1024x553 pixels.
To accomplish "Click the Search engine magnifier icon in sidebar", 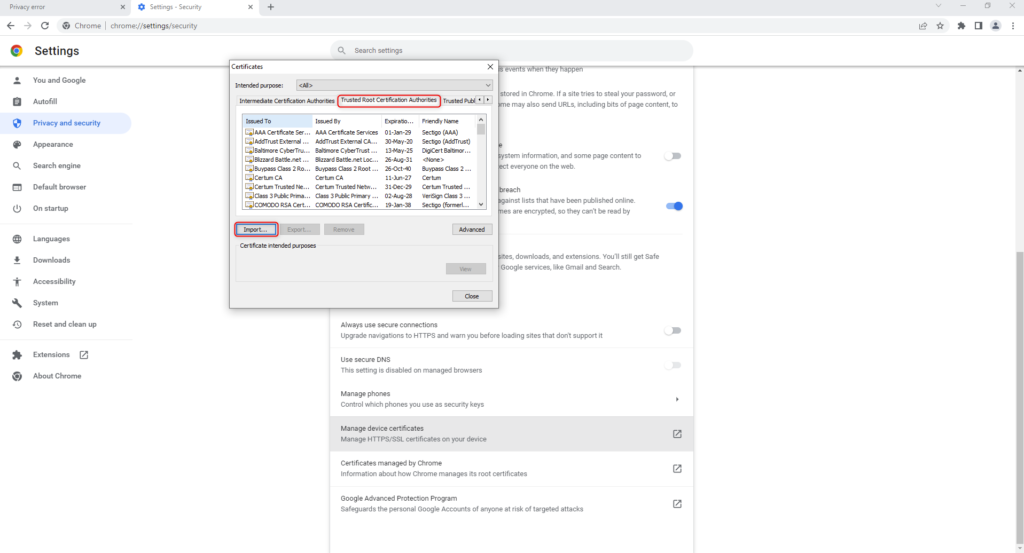I will (x=17, y=166).
